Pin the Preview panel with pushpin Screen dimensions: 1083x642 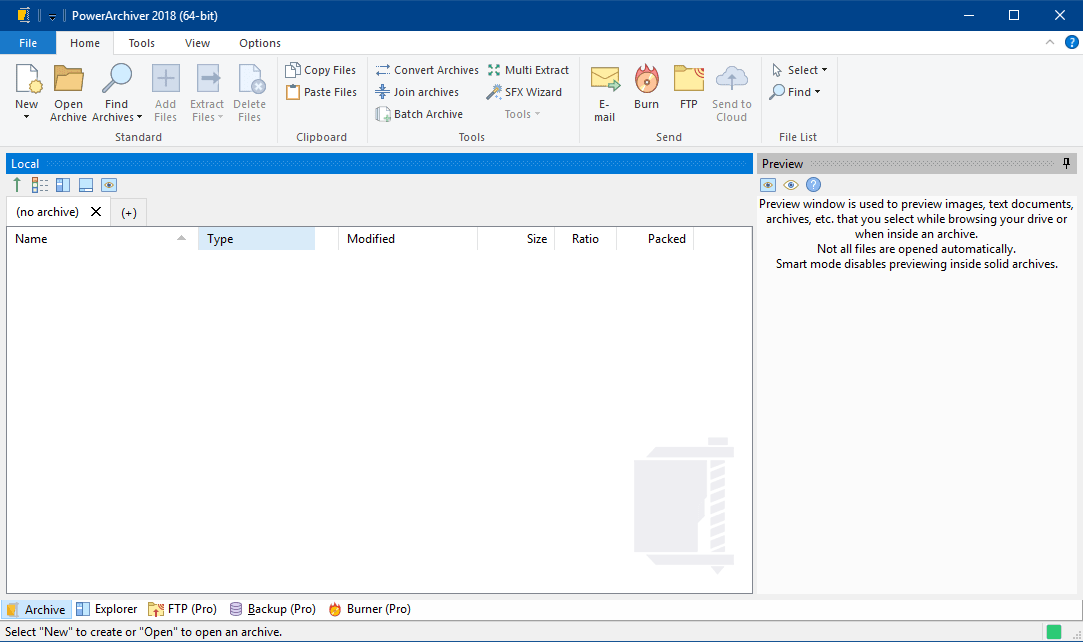coord(1066,163)
